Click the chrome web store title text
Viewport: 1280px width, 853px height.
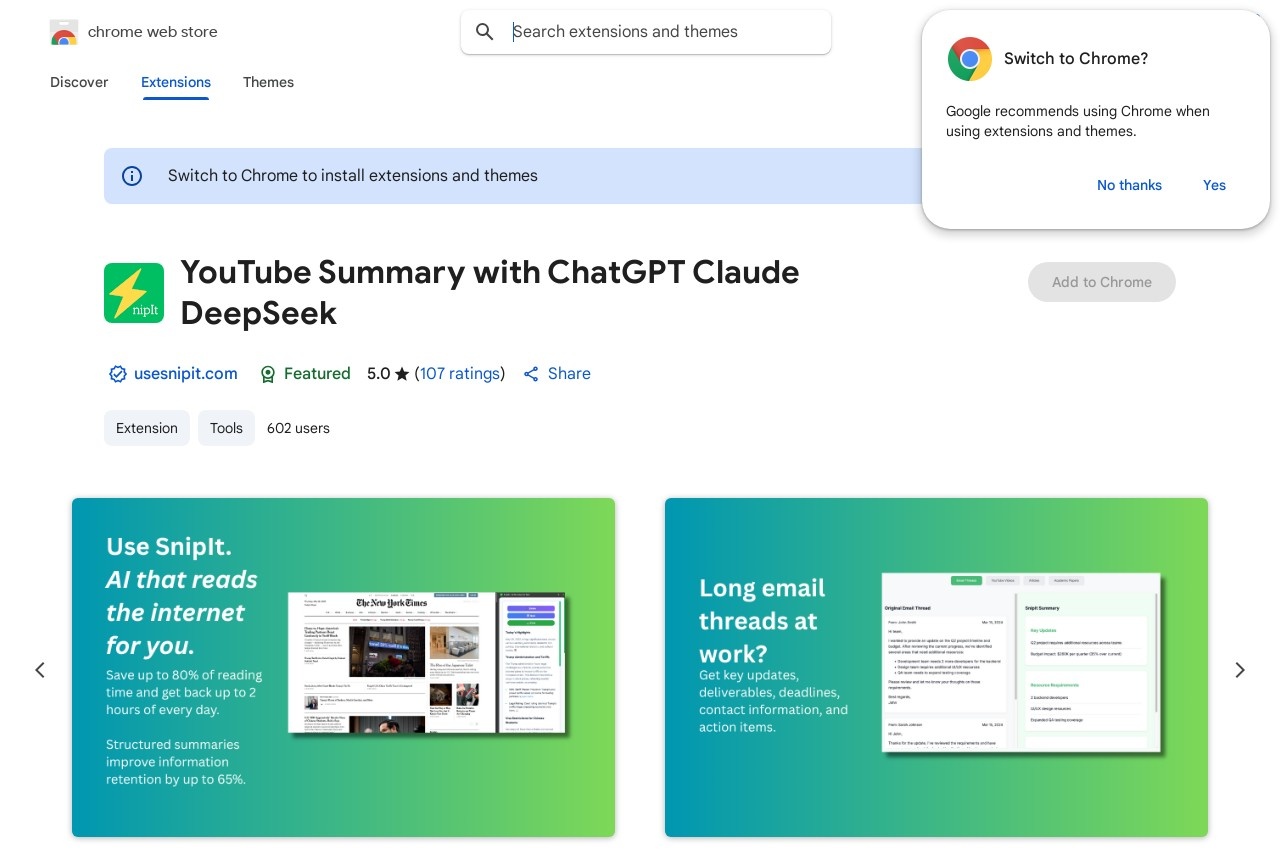(x=153, y=32)
